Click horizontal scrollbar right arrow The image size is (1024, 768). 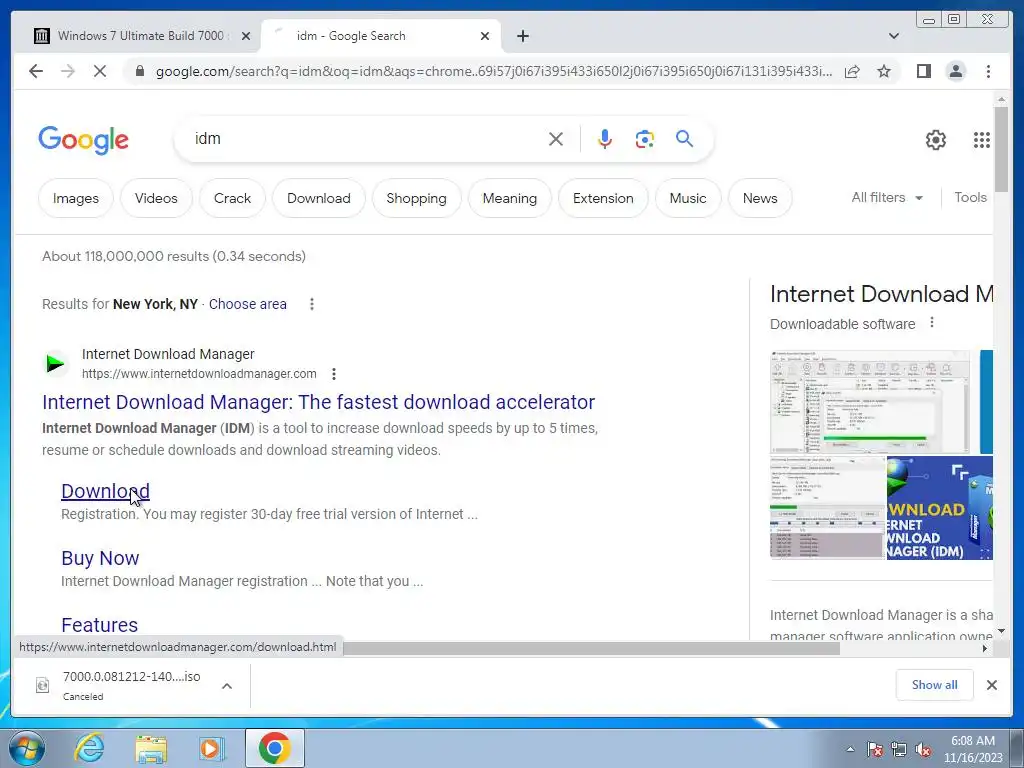[x=985, y=648]
